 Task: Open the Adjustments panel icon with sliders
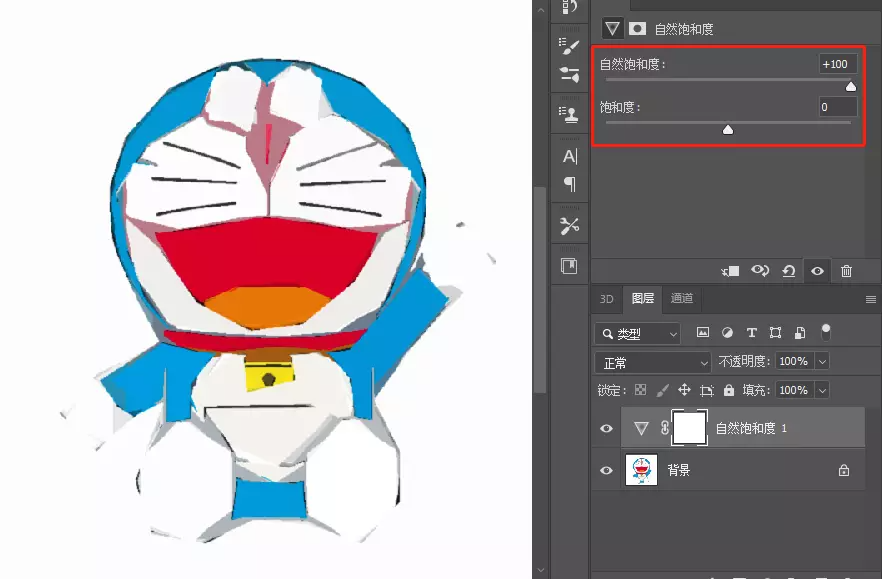[x=569, y=75]
